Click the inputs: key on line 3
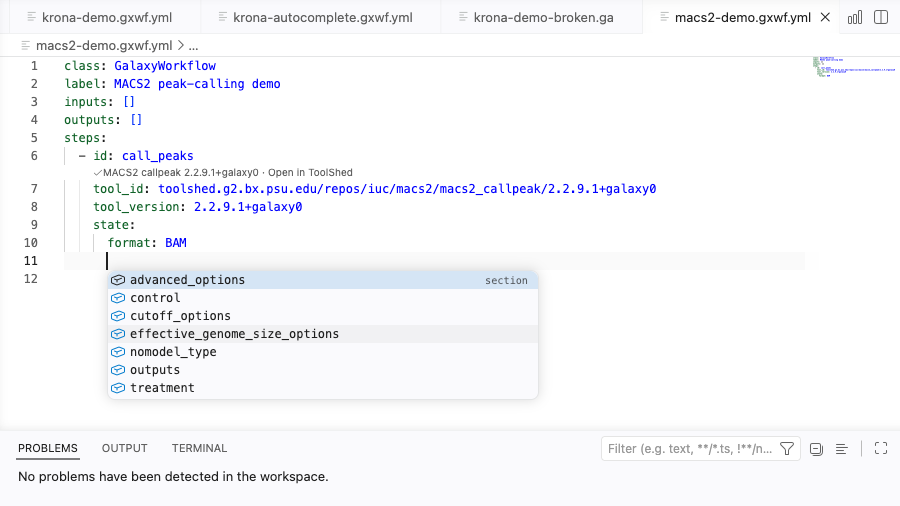This screenshot has width=900, height=506. (x=89, y=102)
